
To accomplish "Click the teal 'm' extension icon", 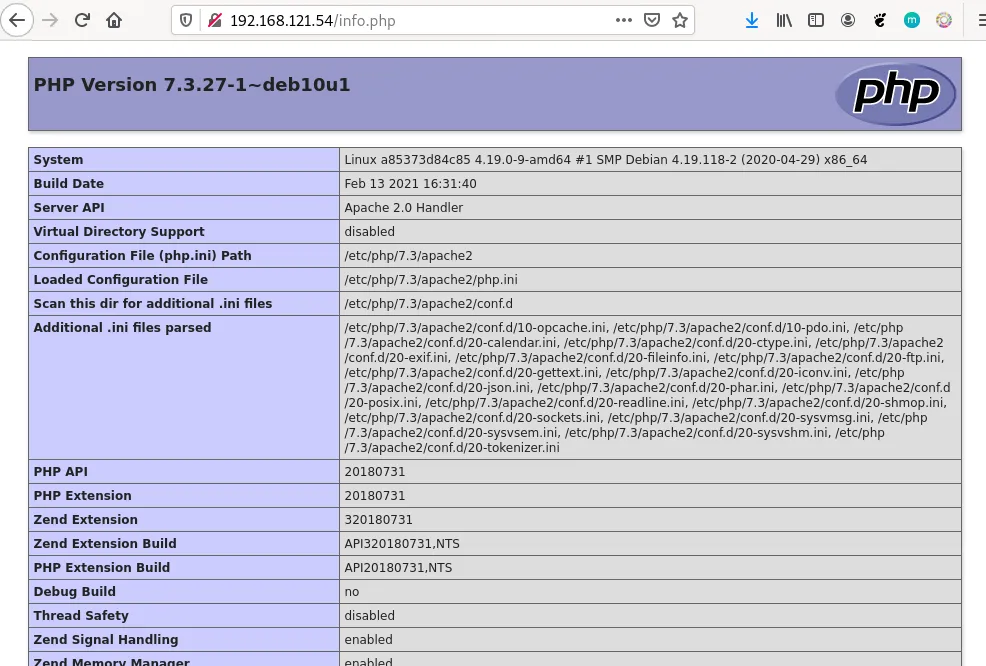I will point(912,20).
